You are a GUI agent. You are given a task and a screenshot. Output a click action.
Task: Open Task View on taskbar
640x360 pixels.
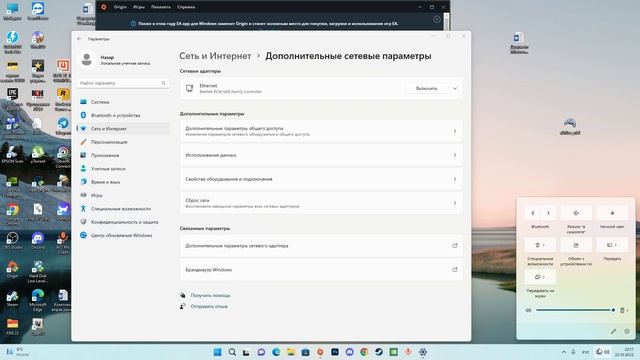coord(246,352)
